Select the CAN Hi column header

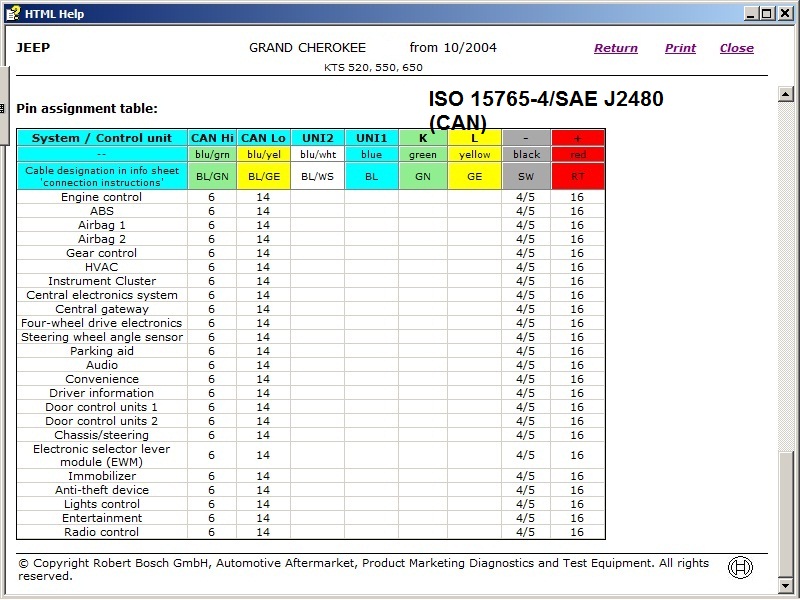pos(211,138)
